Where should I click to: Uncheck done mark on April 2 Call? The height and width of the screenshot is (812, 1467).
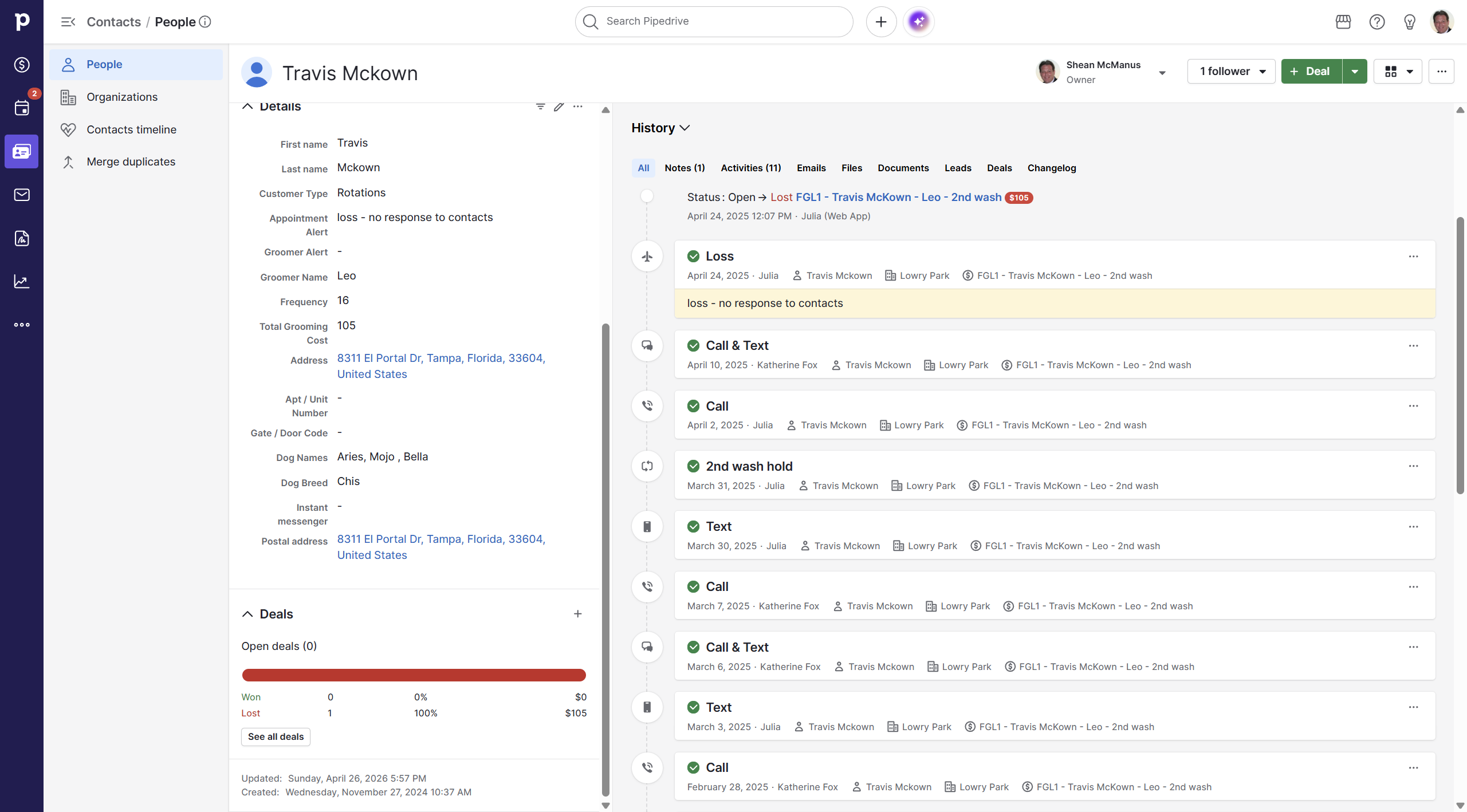(693, 406)
